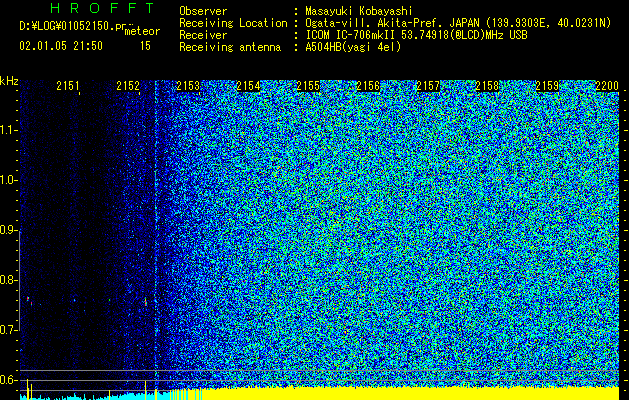Click the kHz axis unit label
The image size is (629, 400).
coord(9,81)
